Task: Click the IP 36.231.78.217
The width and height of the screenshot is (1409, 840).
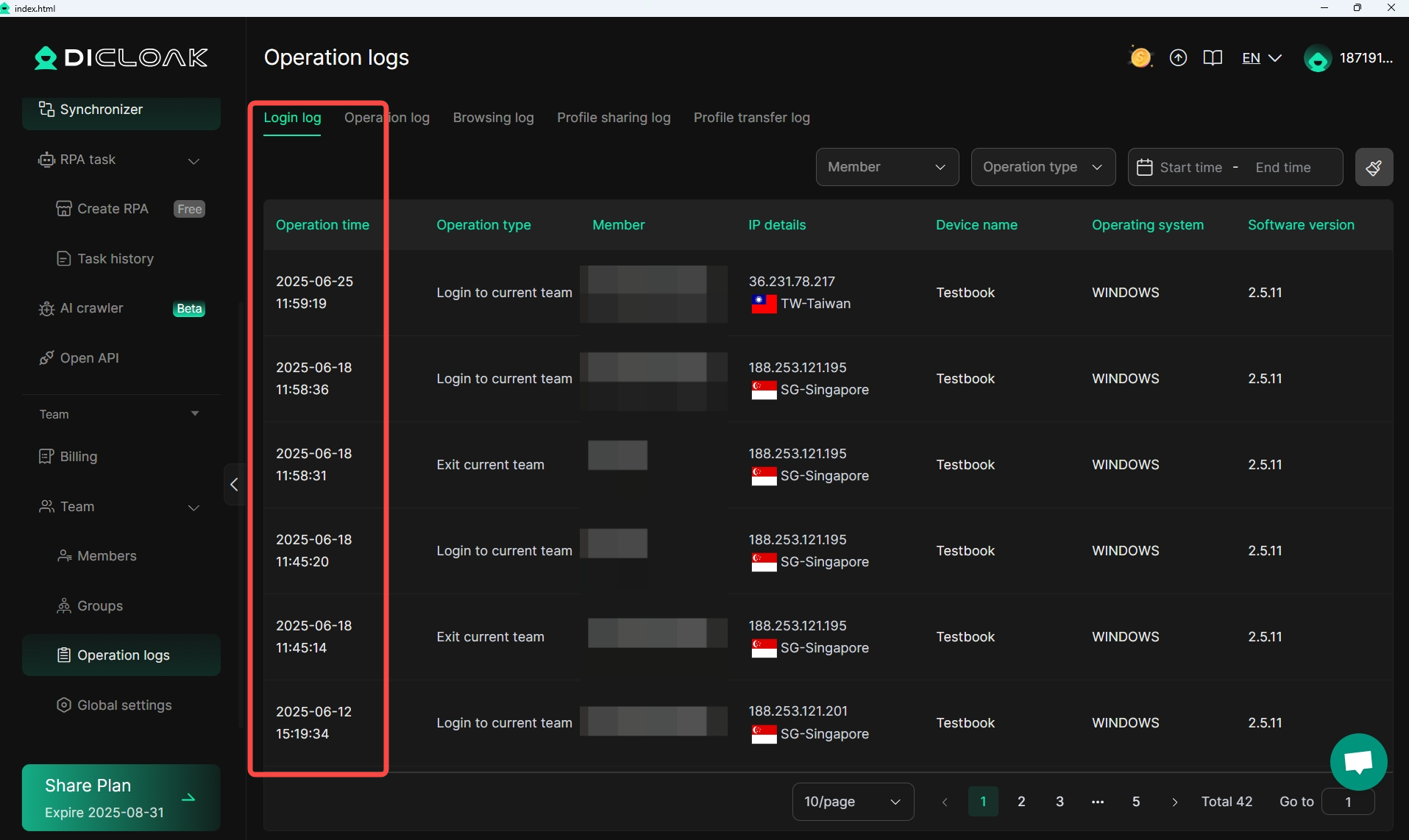Action: click(792, 281)
